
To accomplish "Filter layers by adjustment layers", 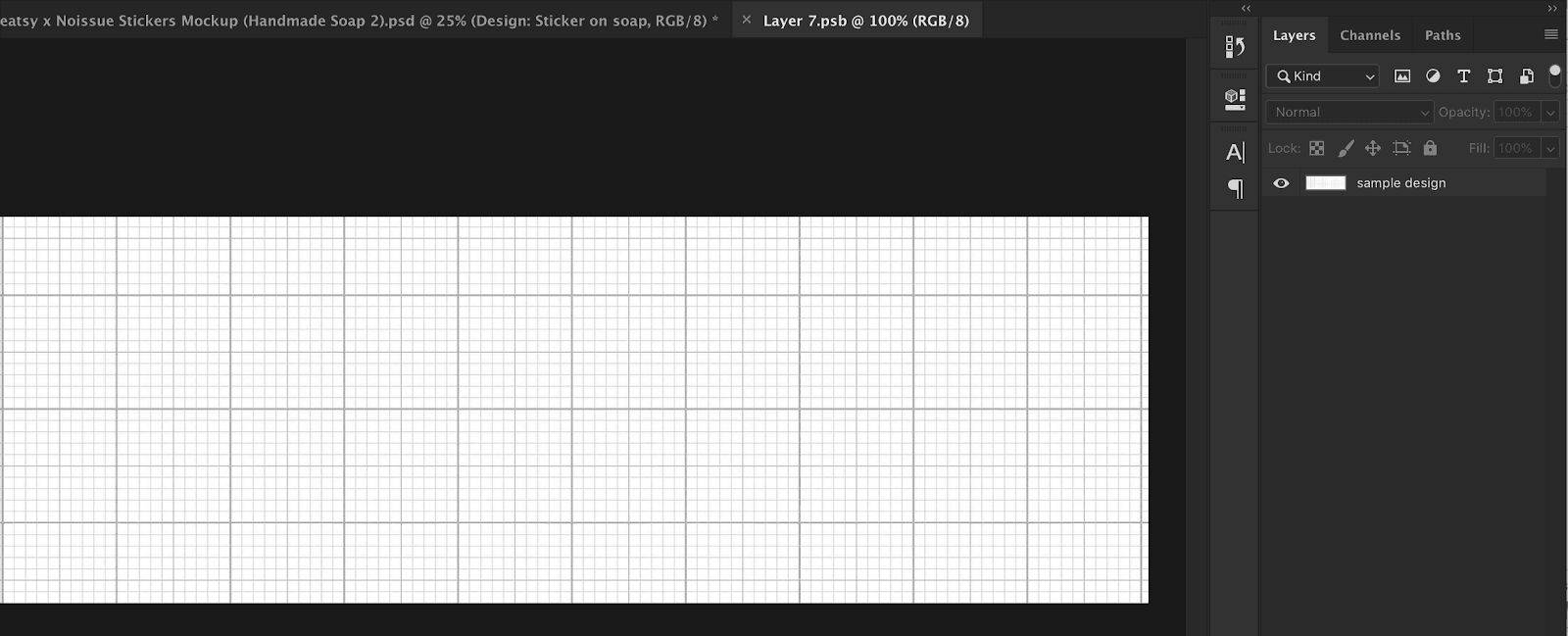I will click(x=1433, y=75).
